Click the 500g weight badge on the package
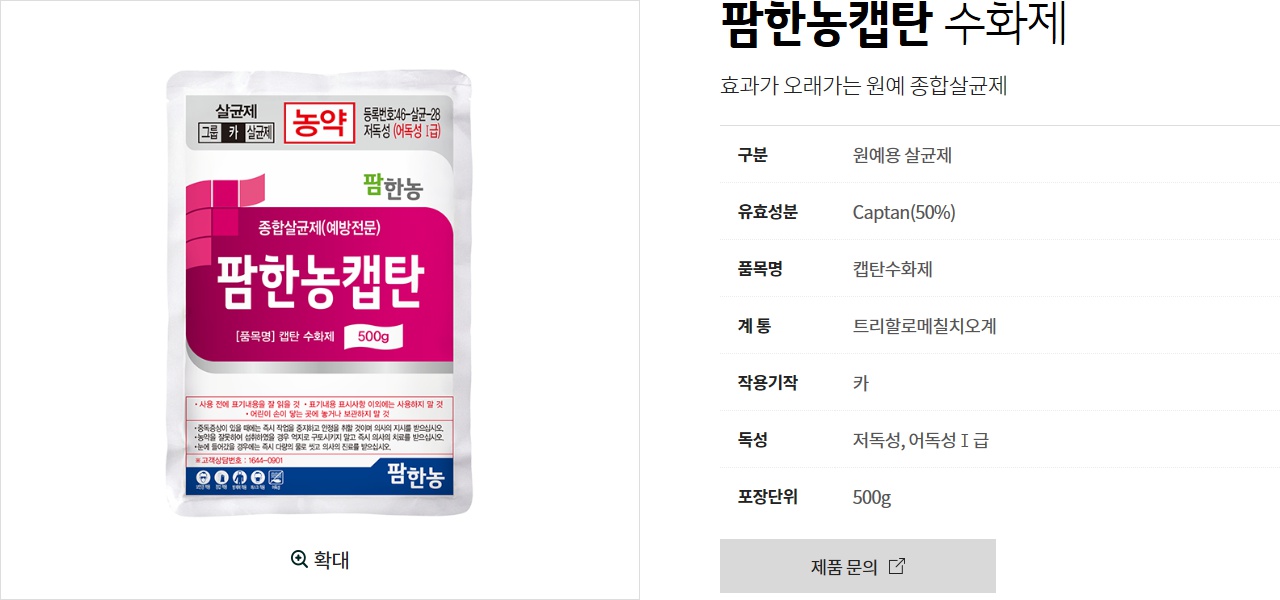 point(373,337)
